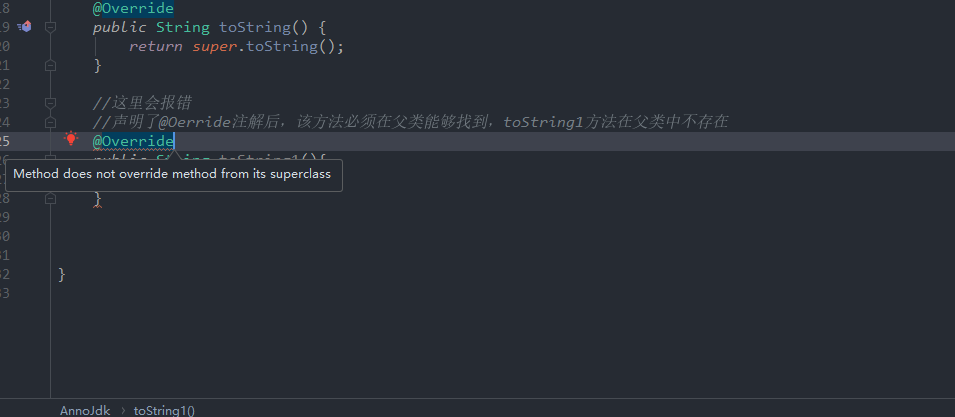This screenshot has width=955, height=417.
Task: Click the @Override annotation above toString()
Action: coord(133,8)
